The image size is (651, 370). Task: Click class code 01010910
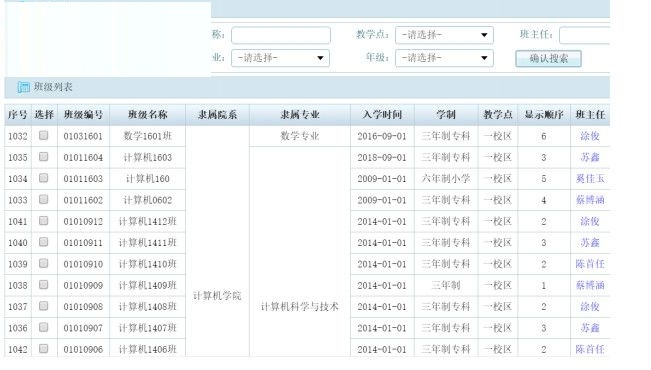[x=83, y=264]
